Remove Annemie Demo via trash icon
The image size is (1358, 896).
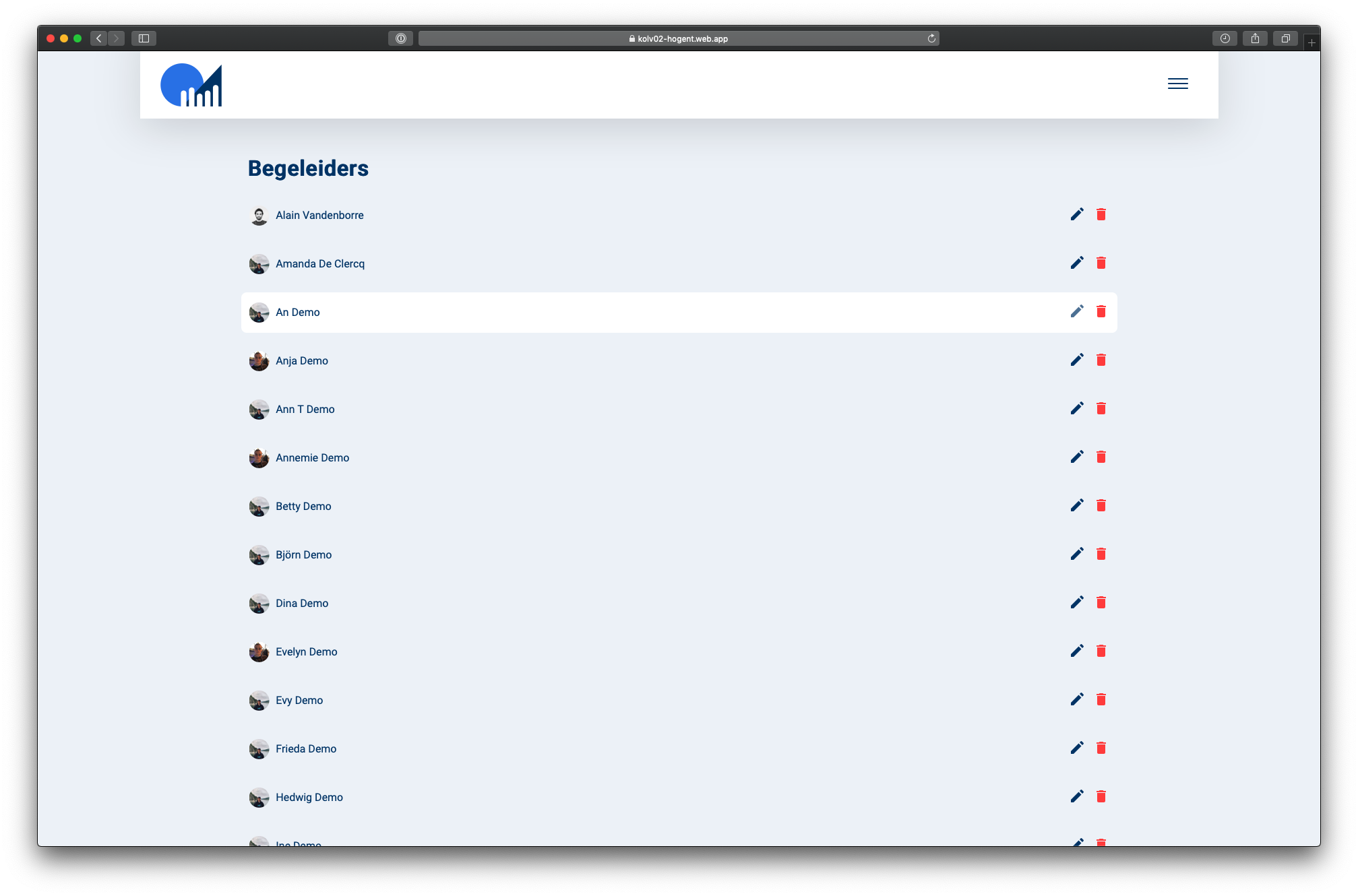click(1101, 457)
